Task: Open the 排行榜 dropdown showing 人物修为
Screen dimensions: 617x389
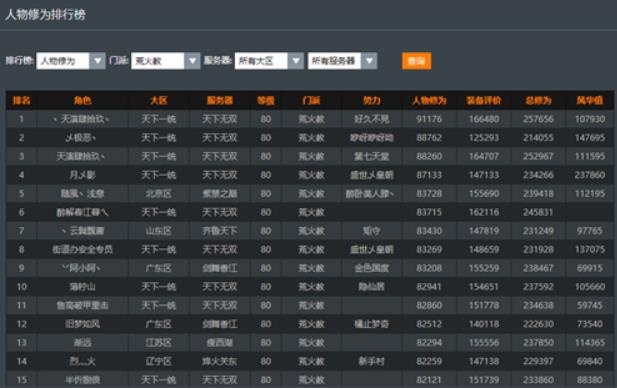Action: pyautogui.click(x=71, y=61)
